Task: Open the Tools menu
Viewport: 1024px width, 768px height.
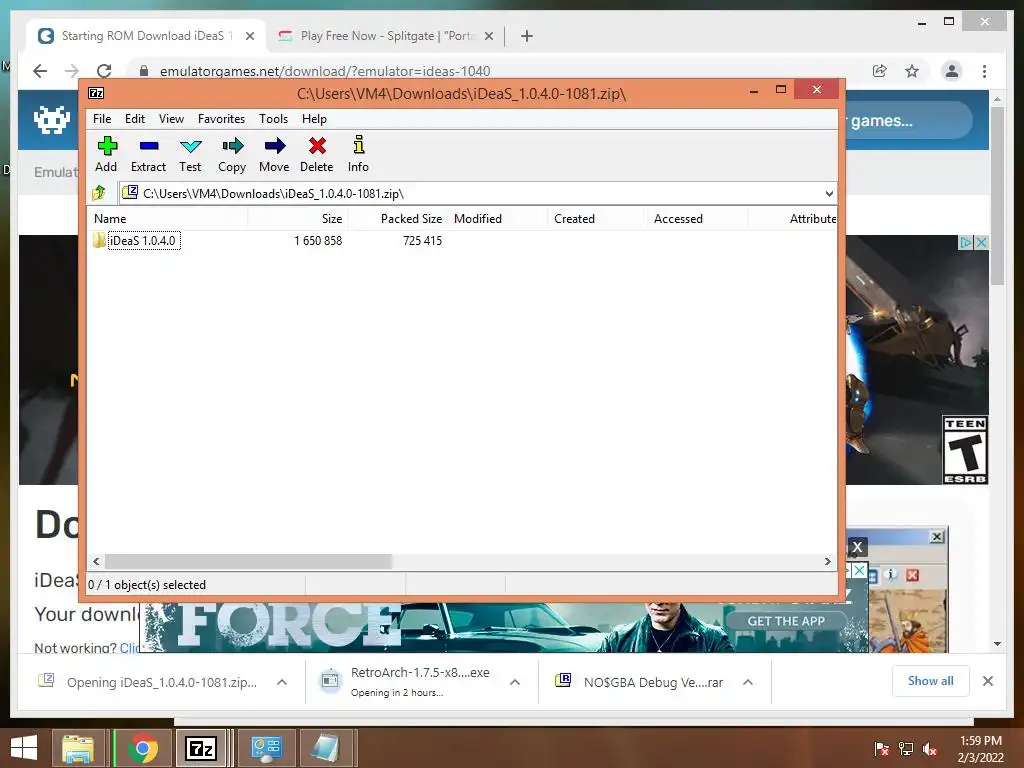Action: coord(273,119)
